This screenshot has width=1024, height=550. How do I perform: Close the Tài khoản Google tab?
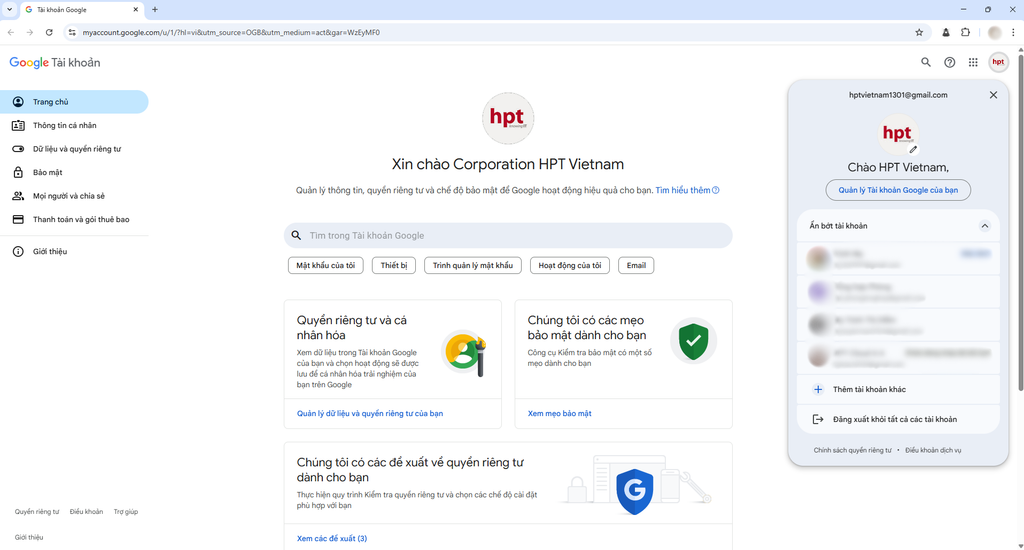coord(136,10)
